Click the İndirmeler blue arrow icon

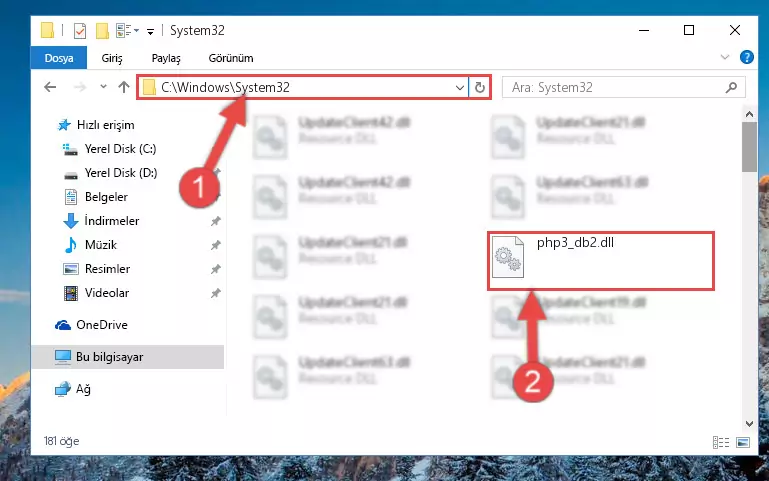click(x=71, y=221)
